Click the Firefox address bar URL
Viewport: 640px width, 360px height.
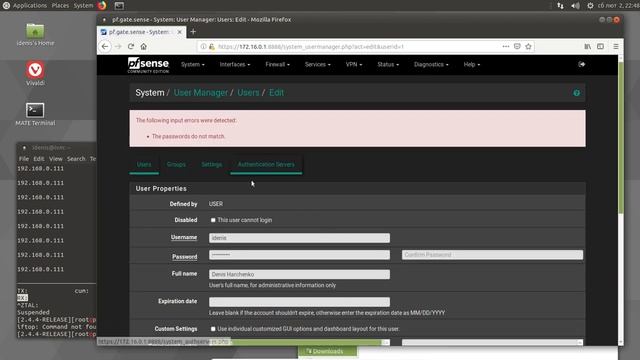pos(311,47)
